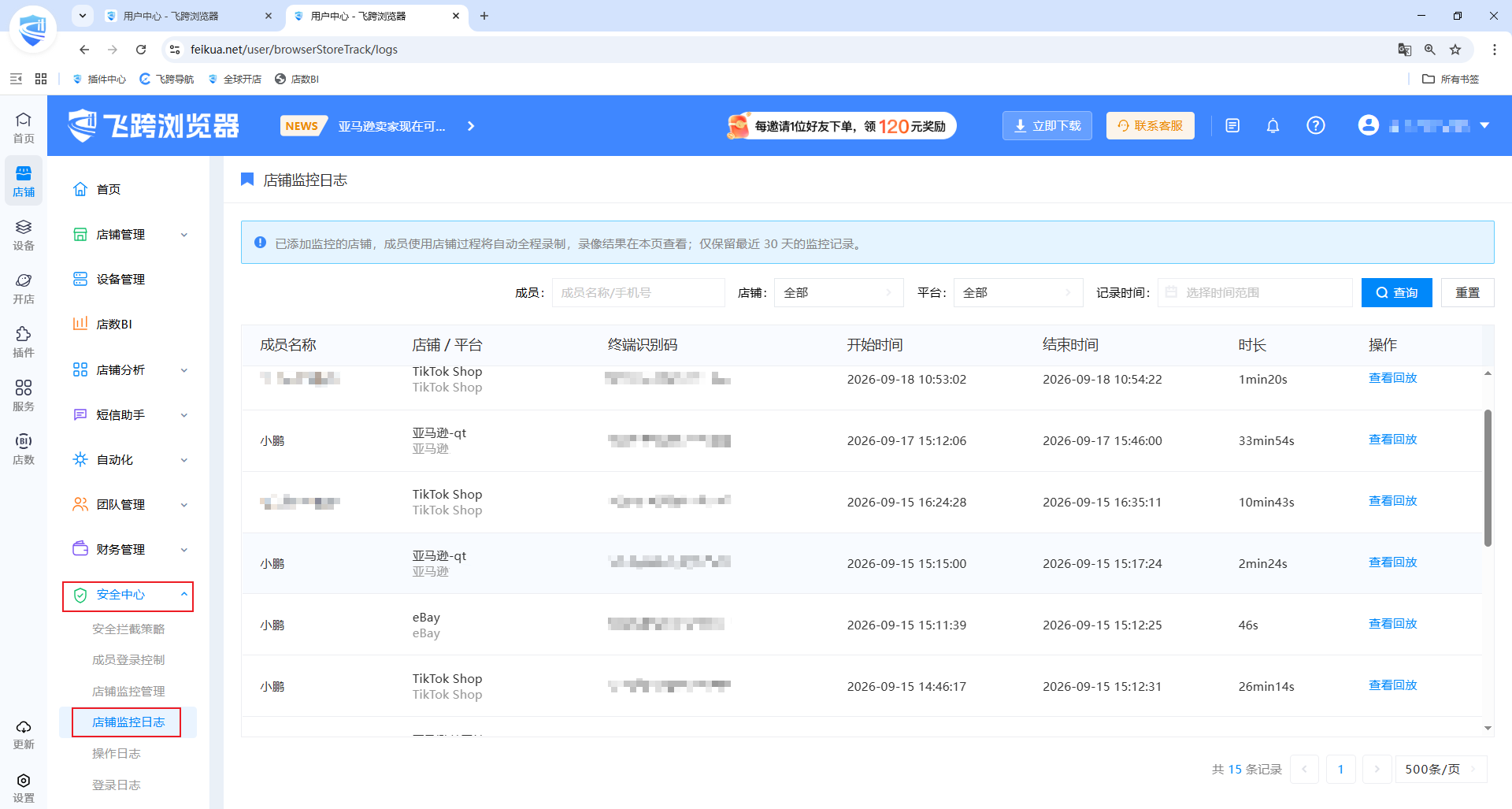Image resolution: width=1512 pixels, height=809 pixels.
Task: Click the 成员名称/手机号 input field
Action: (x=638, y=292)
